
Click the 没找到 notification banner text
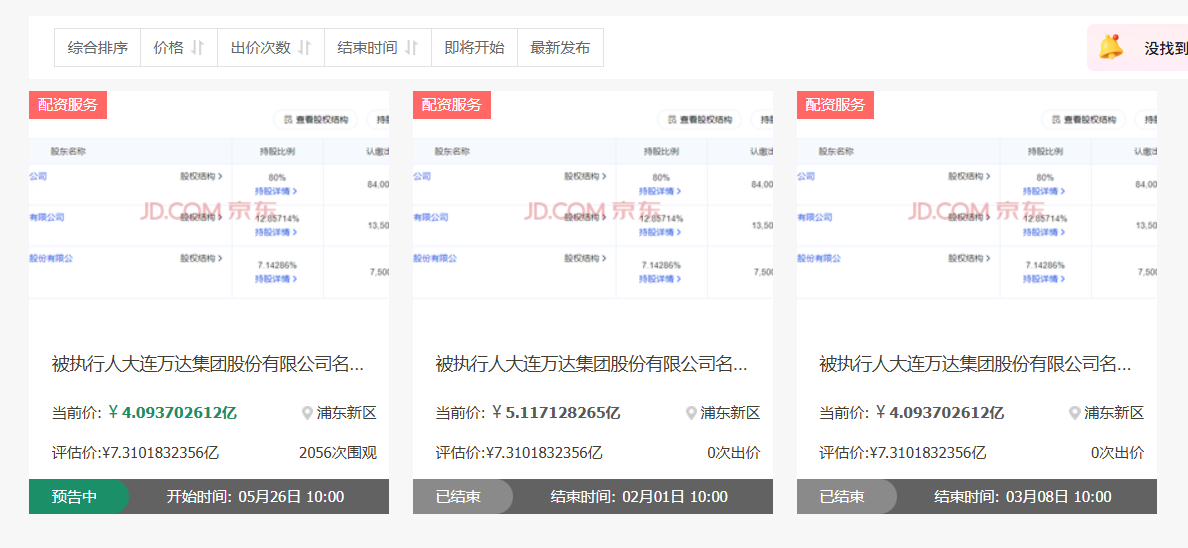point(1165,49)
